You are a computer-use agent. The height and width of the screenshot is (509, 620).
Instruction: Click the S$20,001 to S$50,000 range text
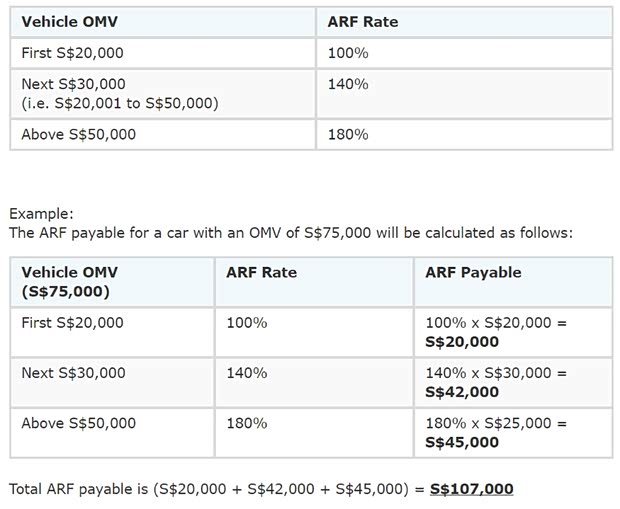[119, 103]
